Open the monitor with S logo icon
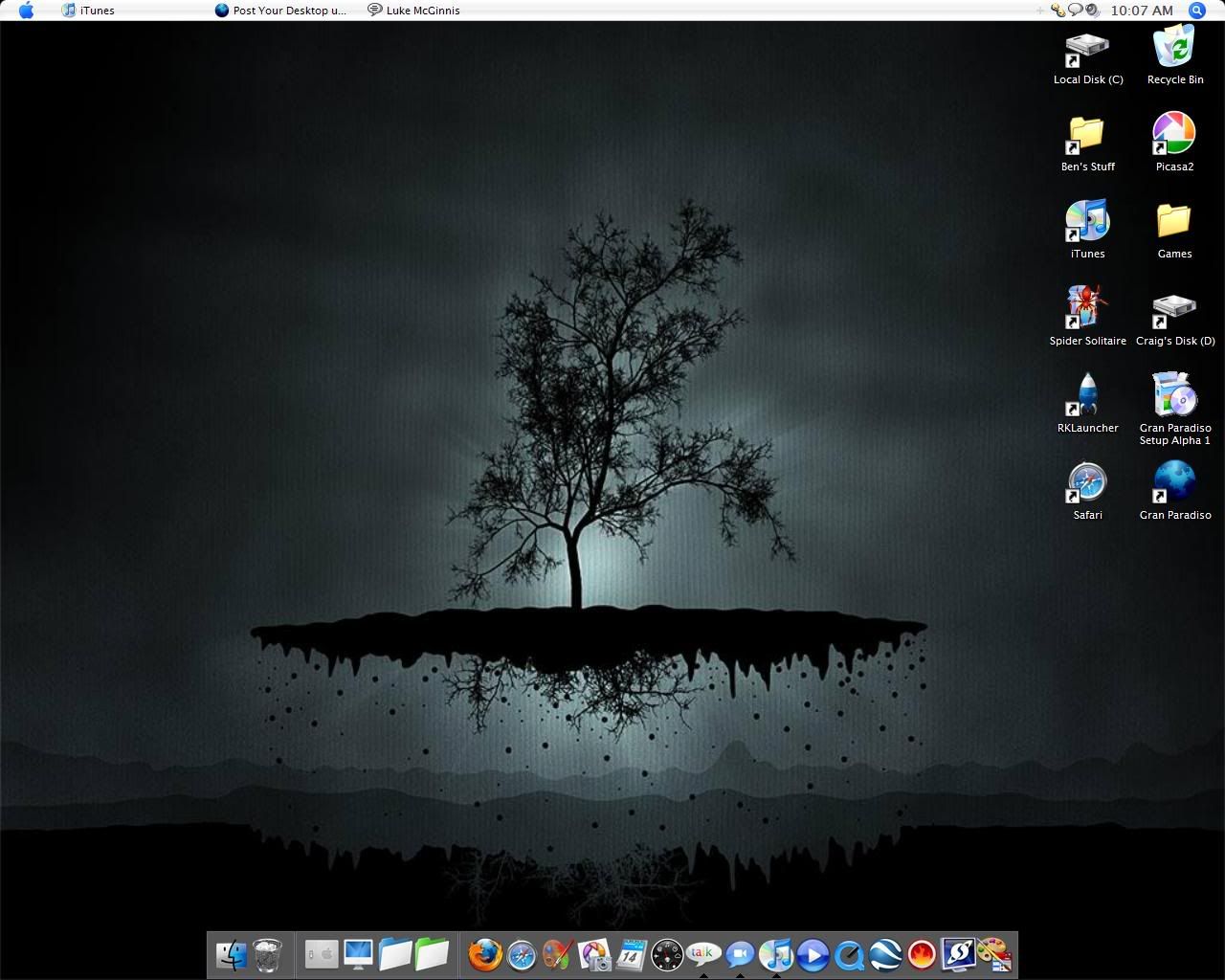1225x980 pixels. pos(958,954)
